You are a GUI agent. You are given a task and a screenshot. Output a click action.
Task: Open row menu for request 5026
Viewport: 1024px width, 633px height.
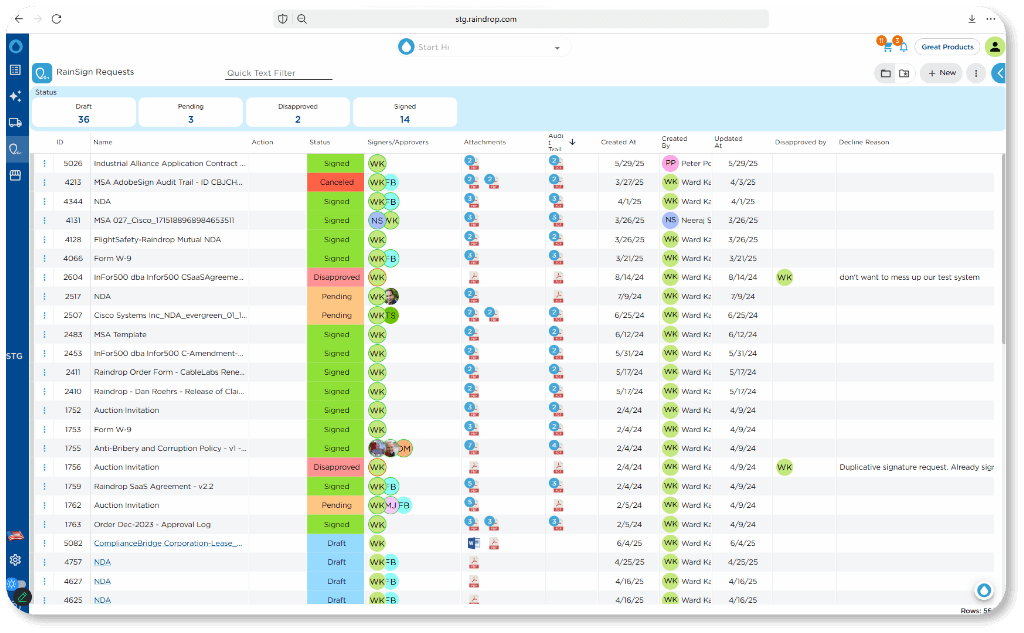tap(44, 163)
